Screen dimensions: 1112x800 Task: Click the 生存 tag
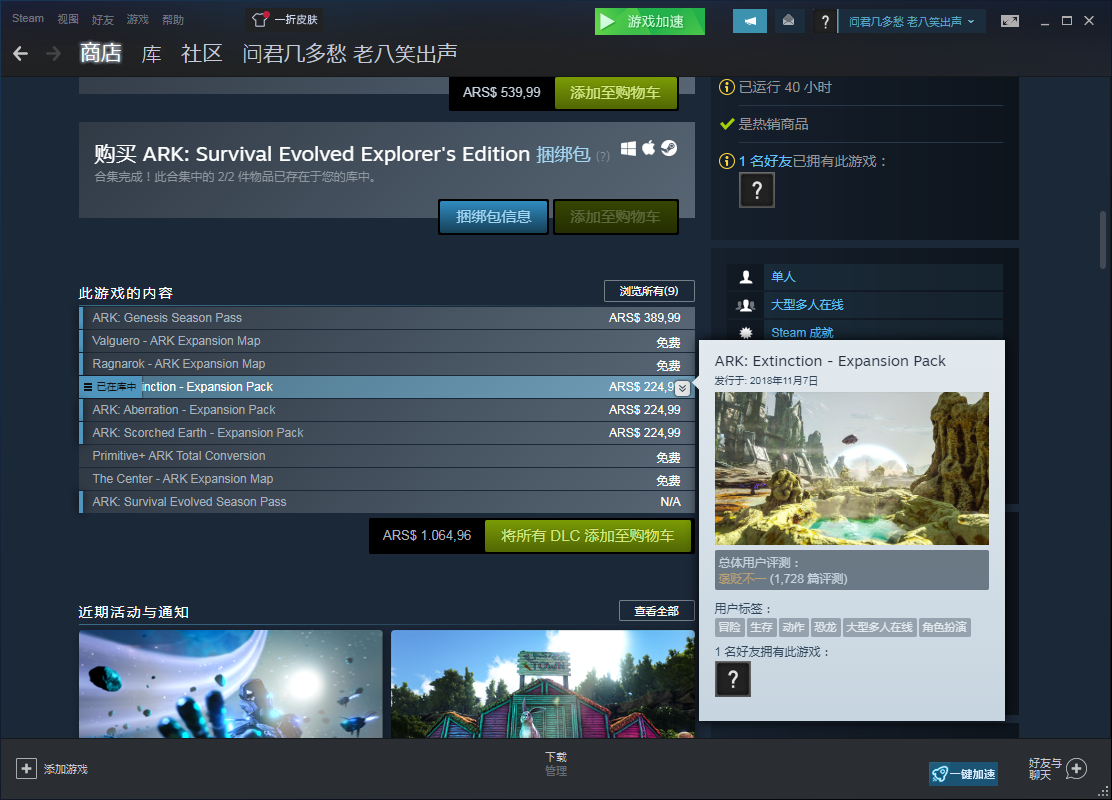(x=762, y=627)
